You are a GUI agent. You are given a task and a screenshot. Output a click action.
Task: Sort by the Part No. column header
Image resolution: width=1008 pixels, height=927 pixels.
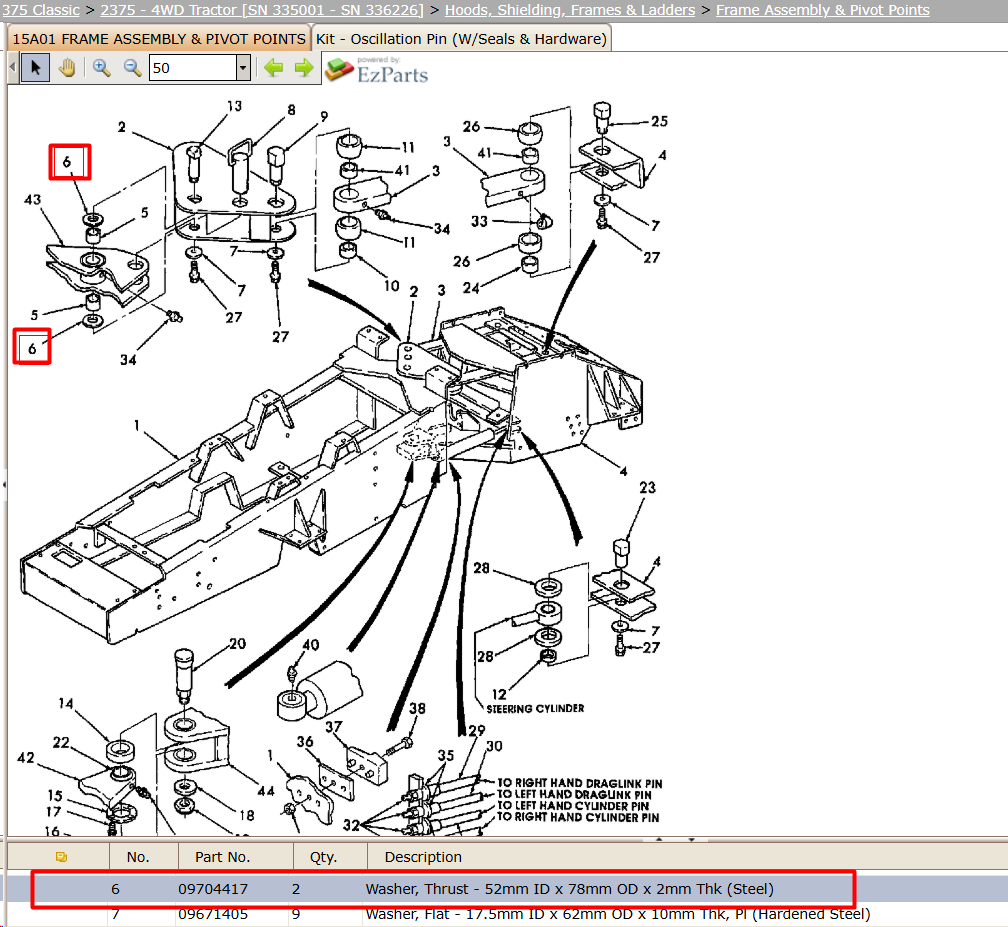(x=222, y=857)
